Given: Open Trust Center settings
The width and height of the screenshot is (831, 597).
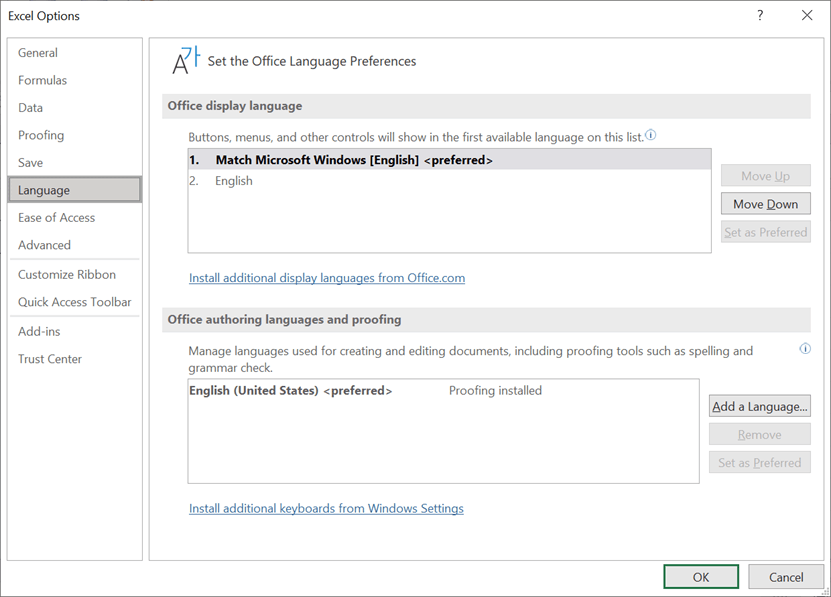Looking at the screenshot, I should [50, 359].
